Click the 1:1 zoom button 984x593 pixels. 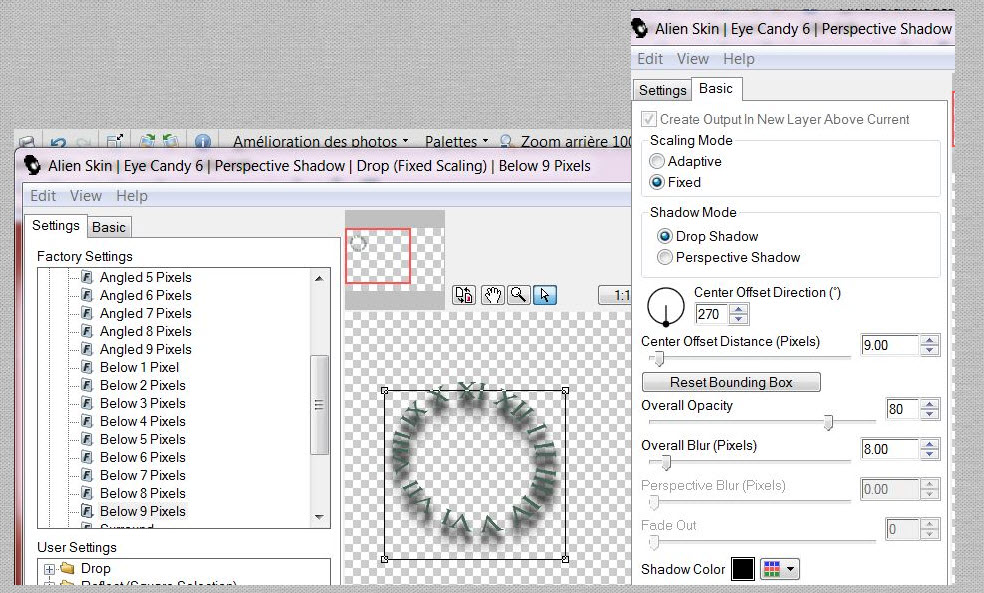615,295
